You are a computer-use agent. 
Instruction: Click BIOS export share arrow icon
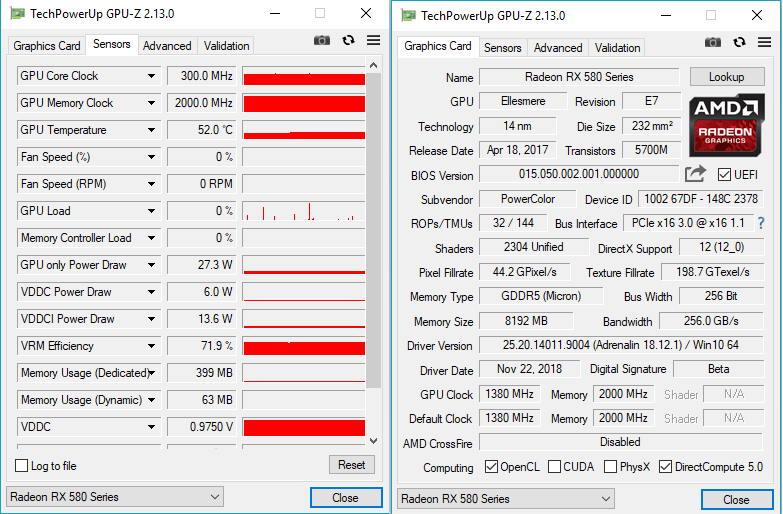pos(695,174)
